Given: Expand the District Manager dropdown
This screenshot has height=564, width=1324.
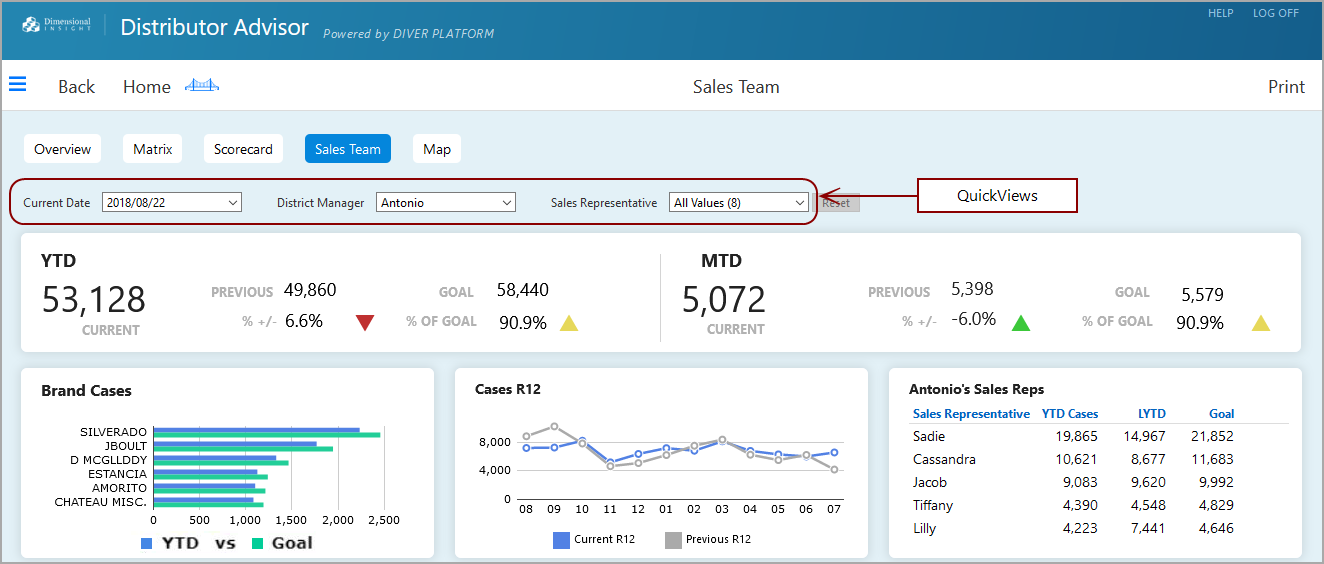Looking at the screenshot, I should coord(446,202).
